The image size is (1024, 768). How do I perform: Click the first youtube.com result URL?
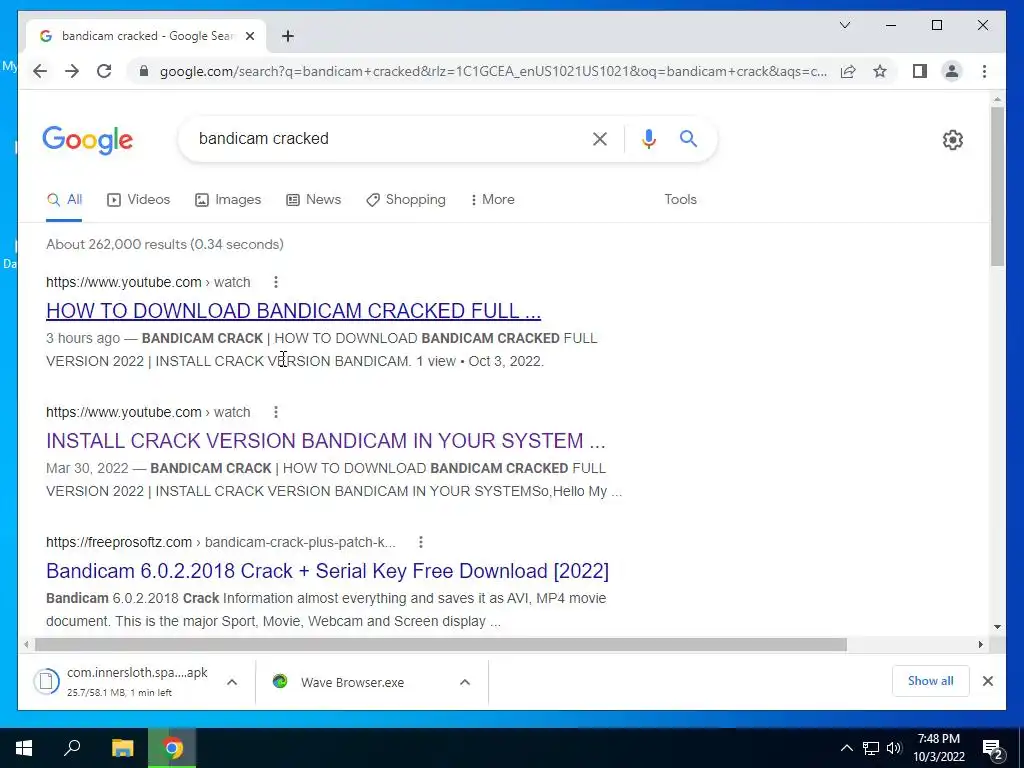(x=148, y=282)
